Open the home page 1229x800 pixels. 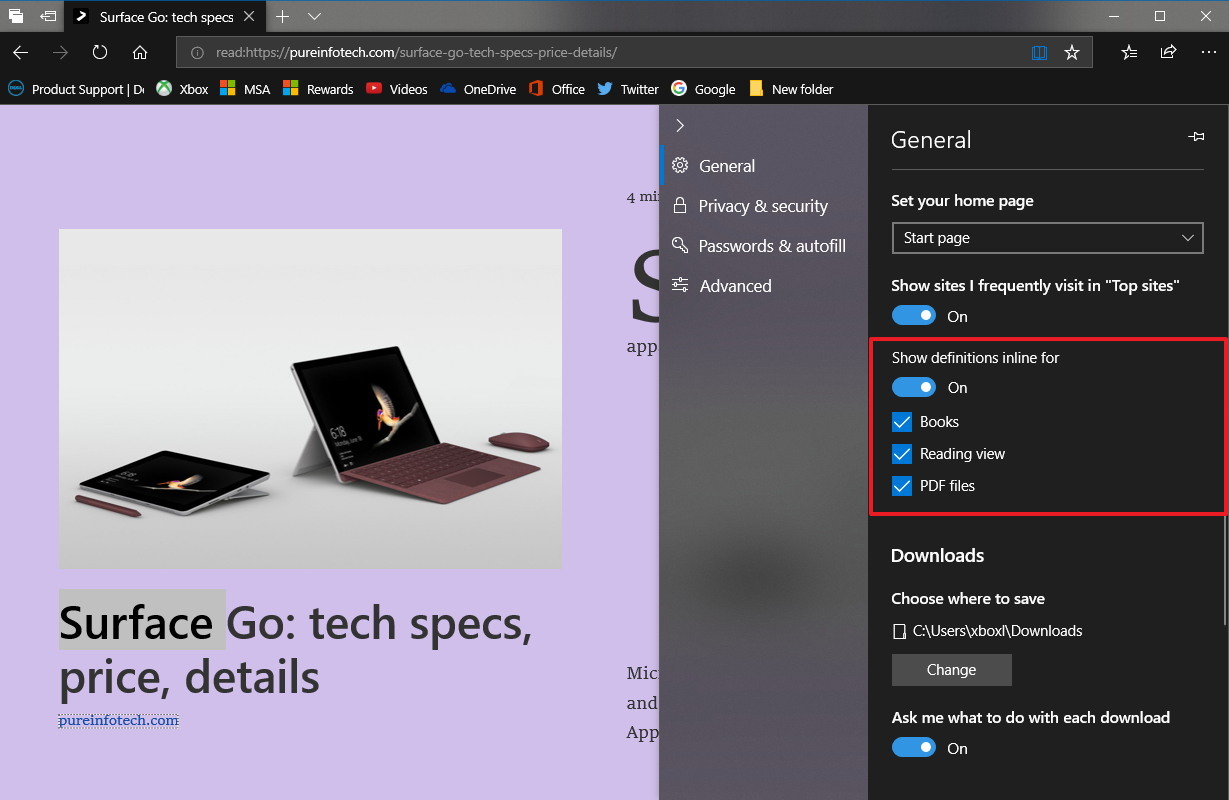tap(140, 53)
